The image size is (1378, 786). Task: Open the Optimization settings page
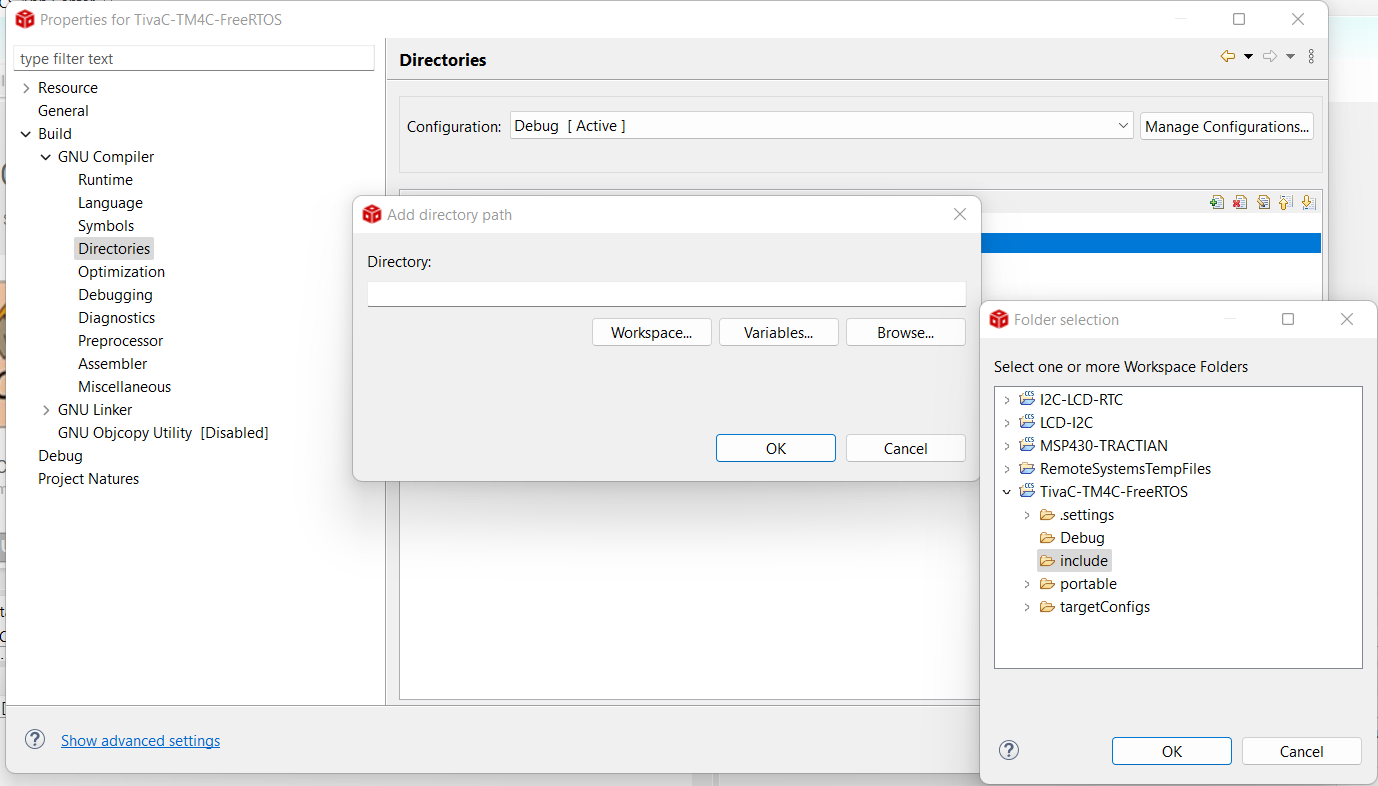coord(121,272)
